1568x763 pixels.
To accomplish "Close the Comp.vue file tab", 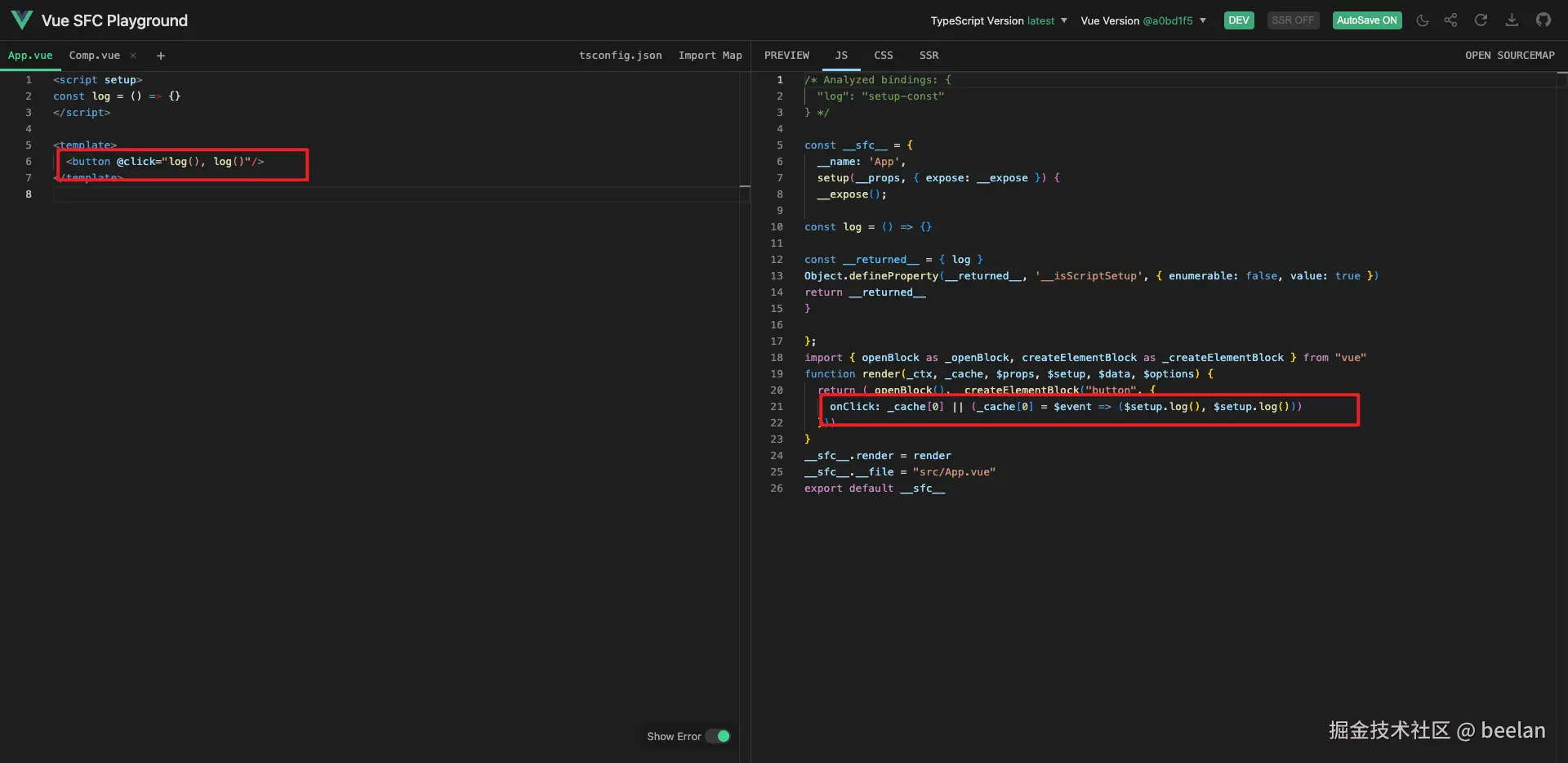I will coord(133,56).
